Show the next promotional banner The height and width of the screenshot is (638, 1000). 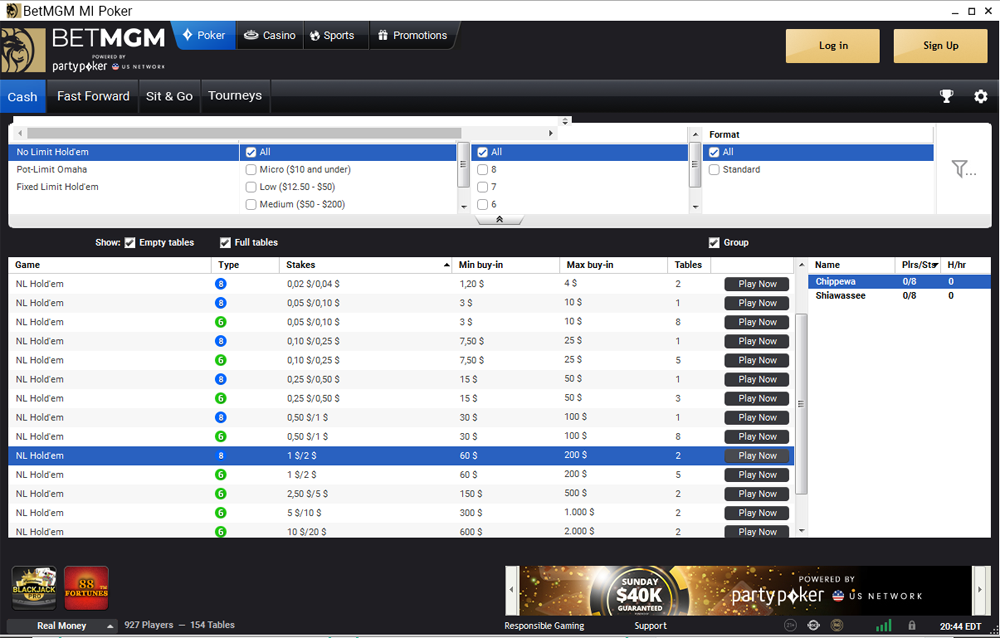tap(980, 590)
